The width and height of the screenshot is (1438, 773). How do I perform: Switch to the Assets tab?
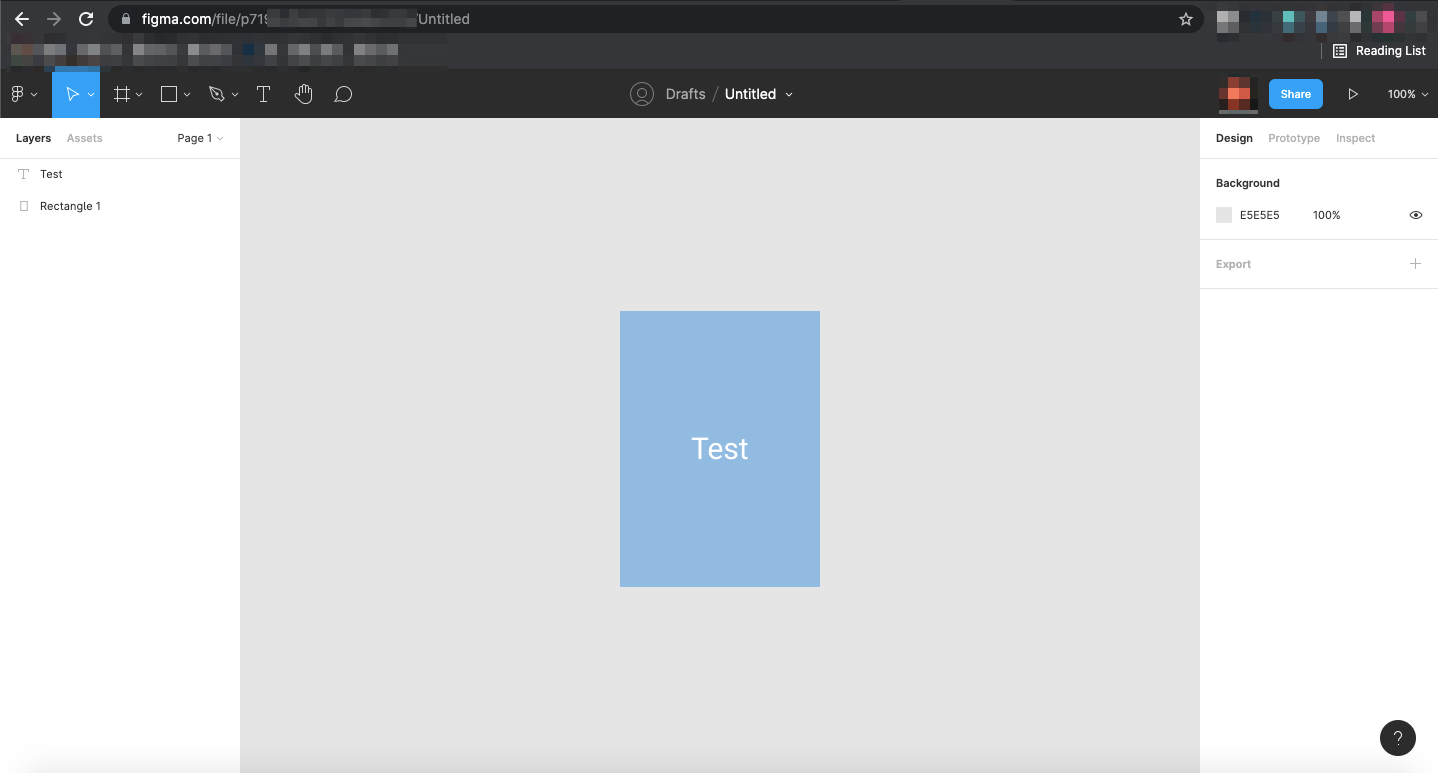click(84, 138)
